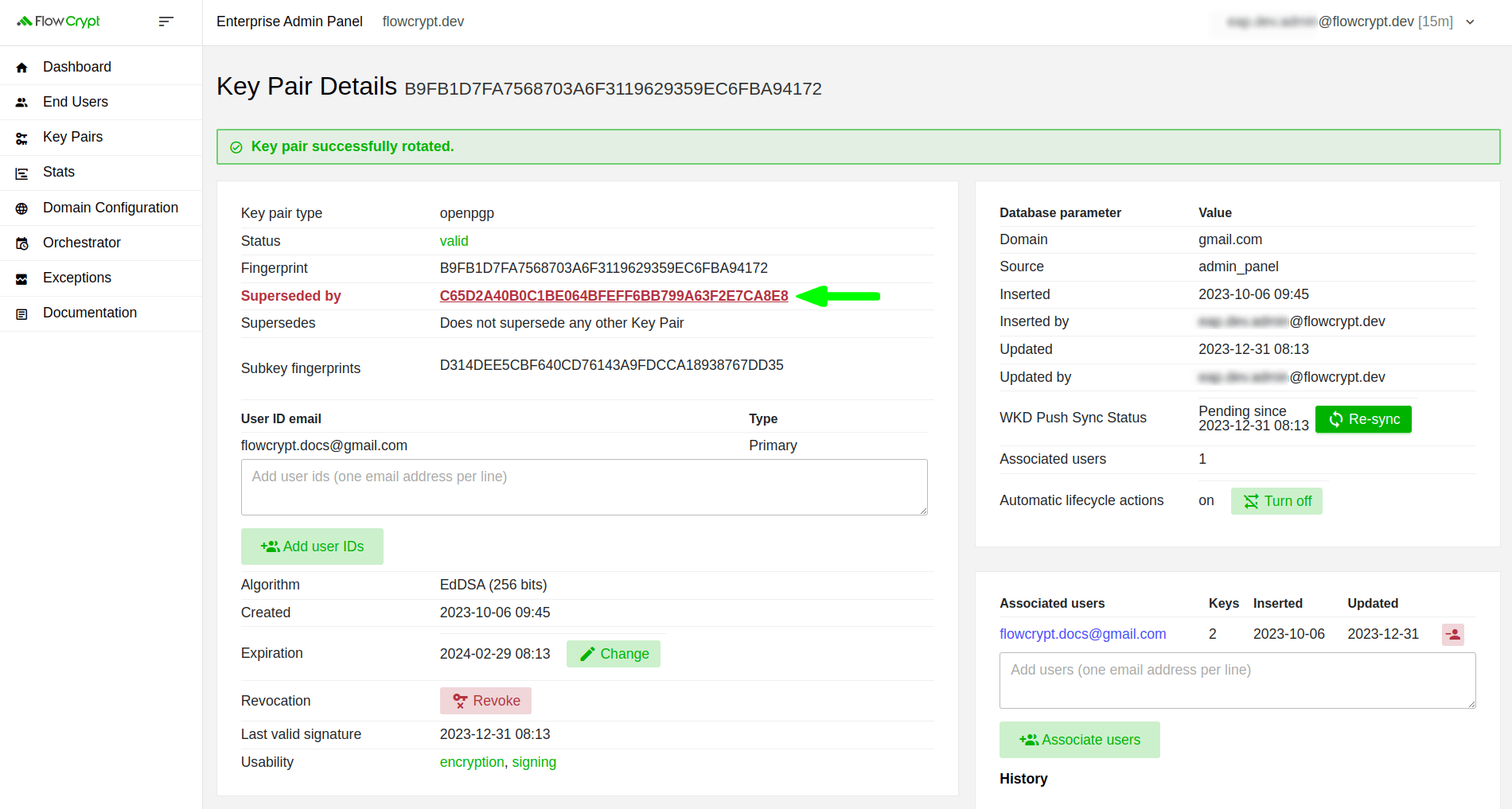Click the subkey fingerprint D314DEE5...
1512x809 pixels.
point(611,365)
